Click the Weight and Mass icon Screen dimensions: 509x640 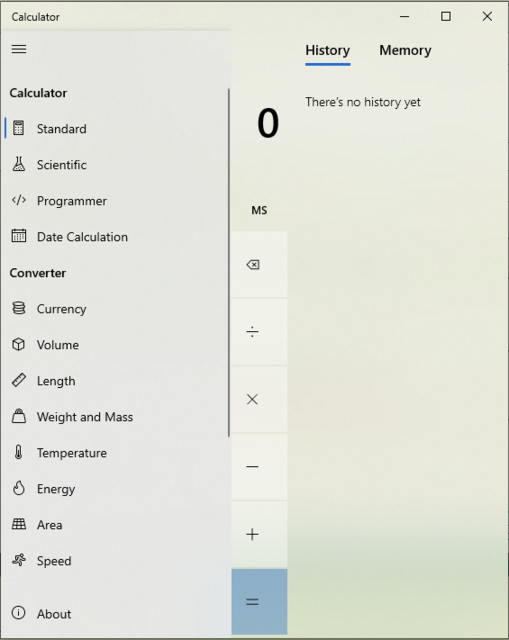(x=19, y=416)
